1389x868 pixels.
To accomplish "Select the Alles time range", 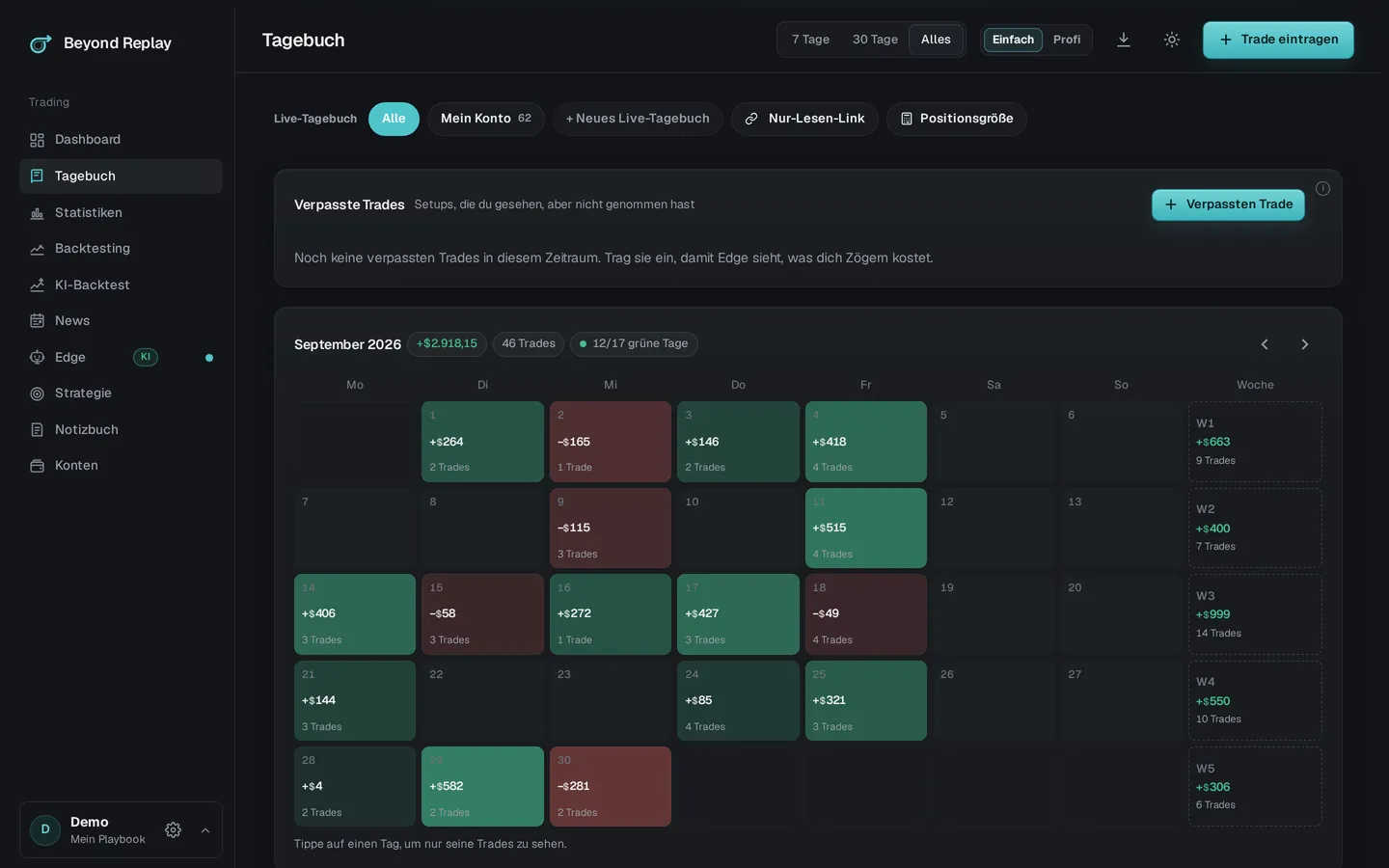I will (936, 40).
